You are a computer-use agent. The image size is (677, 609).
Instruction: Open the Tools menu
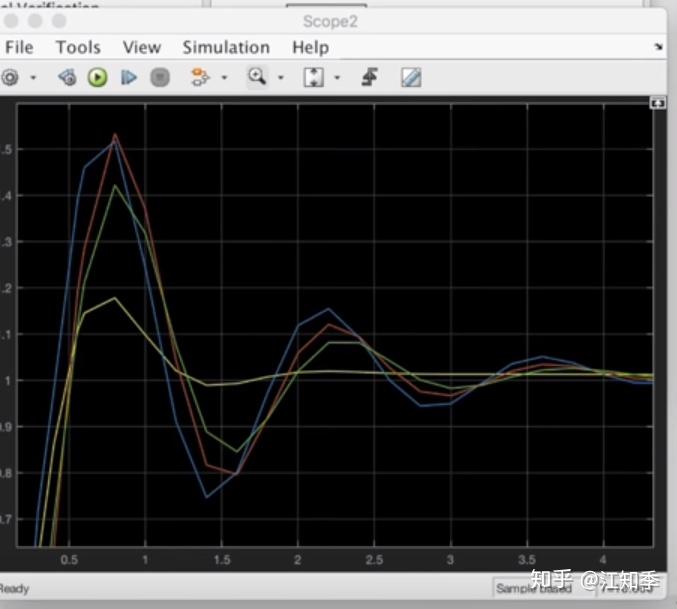point(79,47)
